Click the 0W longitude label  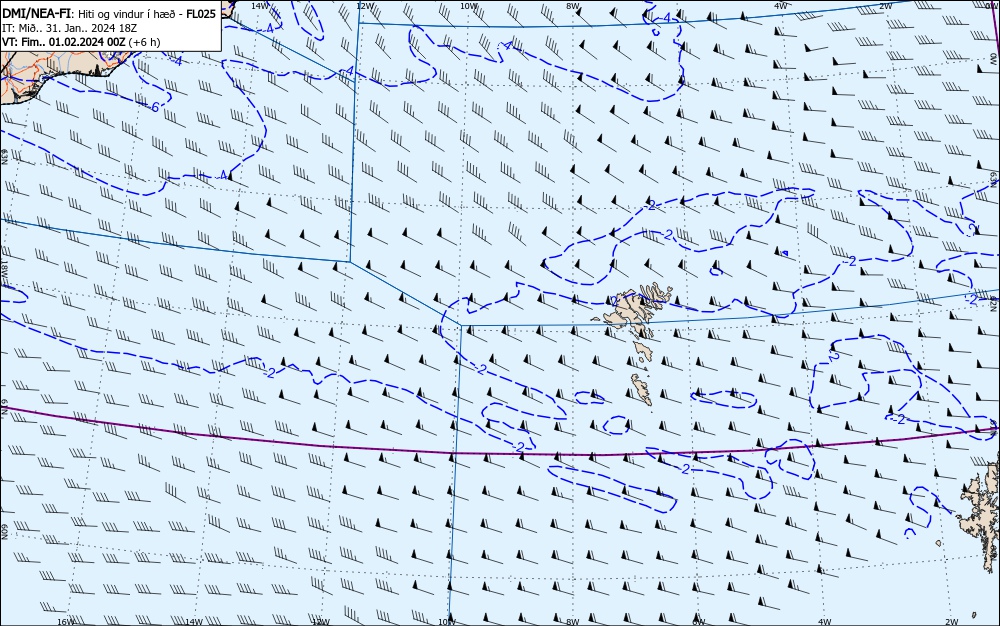click(x=995, y=59)
